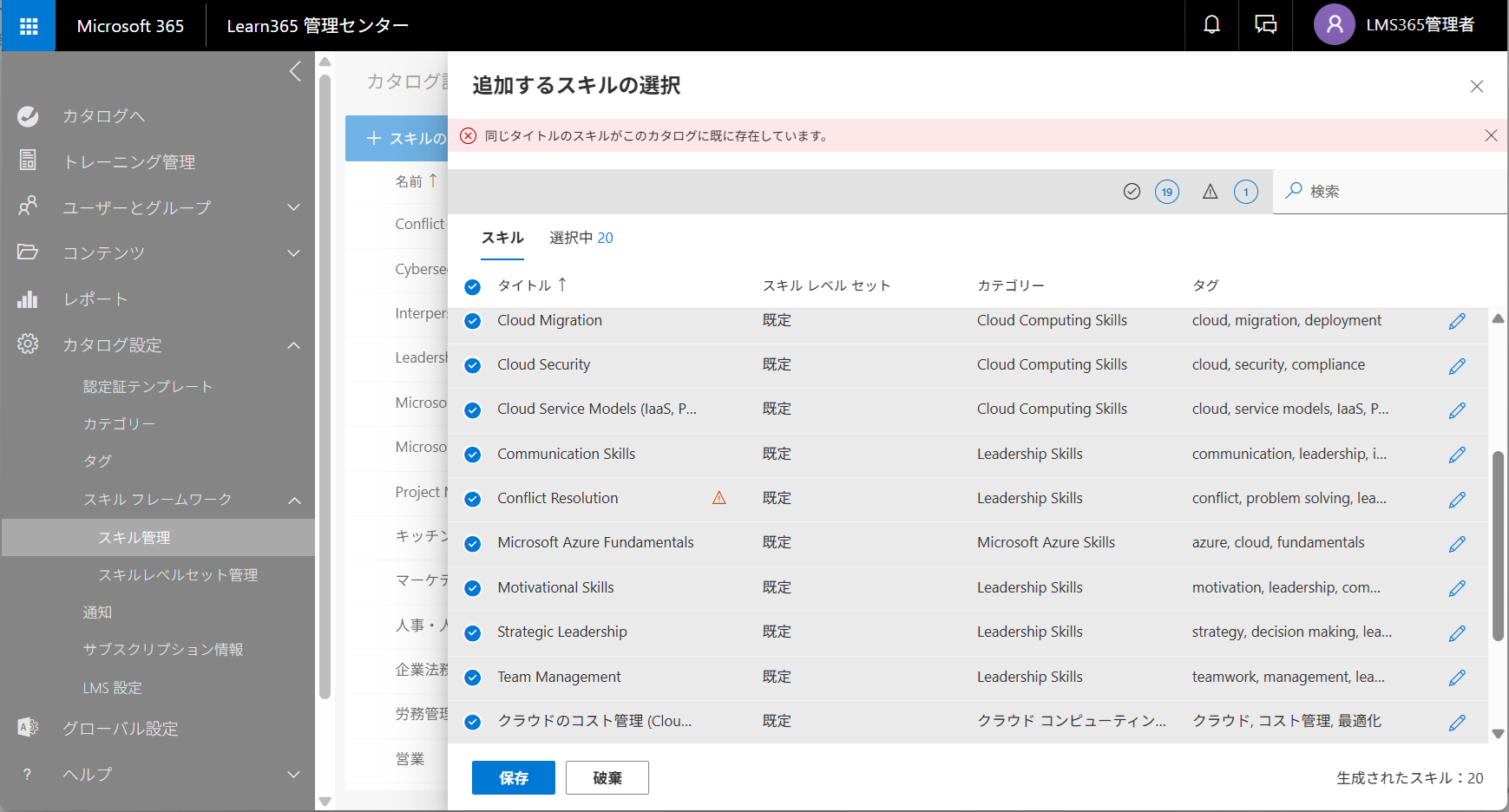Click skills list scroll-up arrow
Screen dimensions: 1509x812
(1498, 318)
